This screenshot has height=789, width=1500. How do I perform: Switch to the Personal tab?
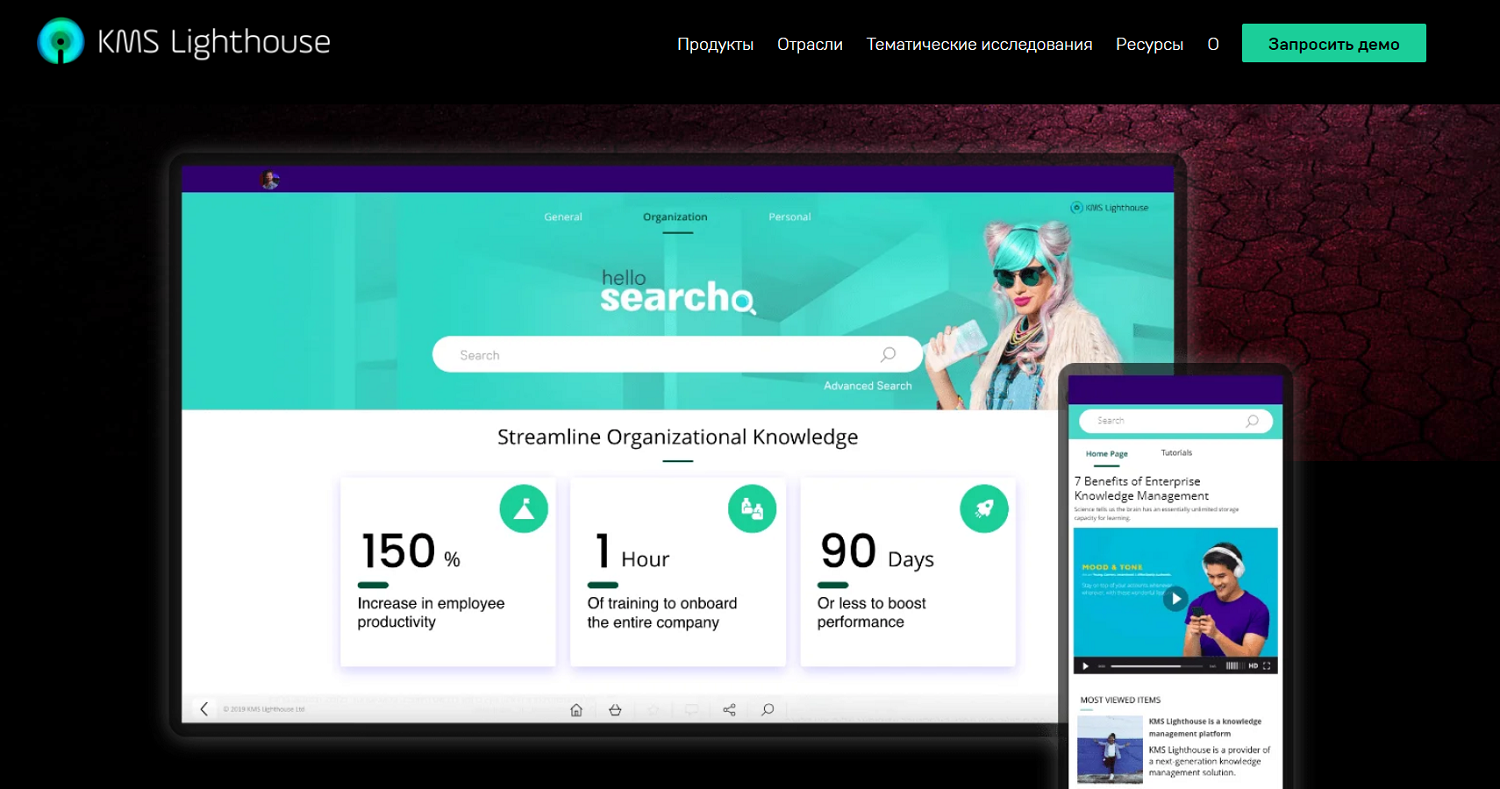click(x=790, y=217)
